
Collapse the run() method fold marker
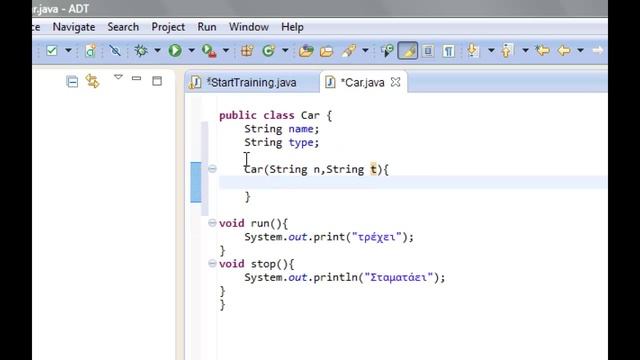[212, 223]
